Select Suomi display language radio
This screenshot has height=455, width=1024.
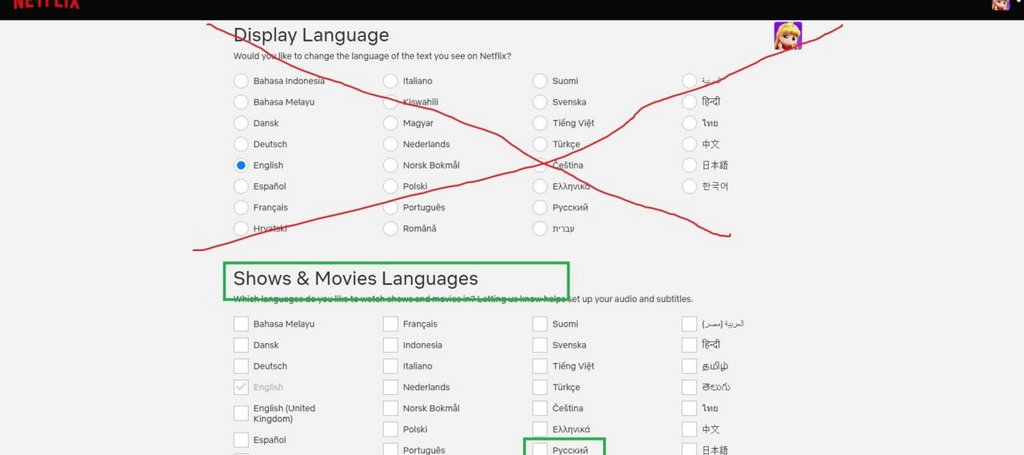[539, 81]
